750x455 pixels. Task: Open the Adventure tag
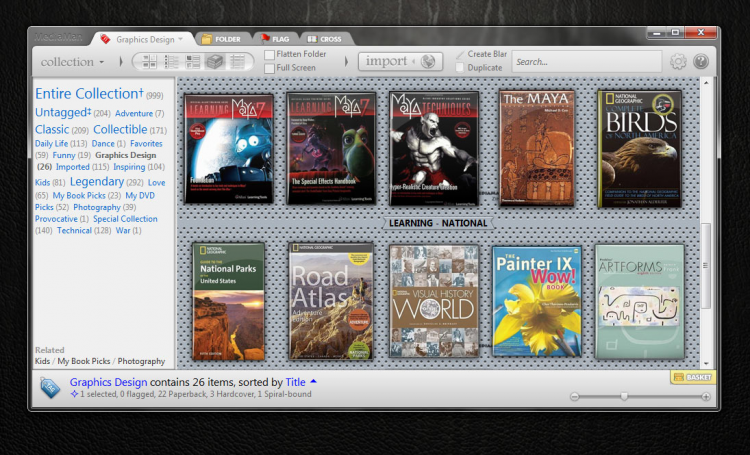133,113
